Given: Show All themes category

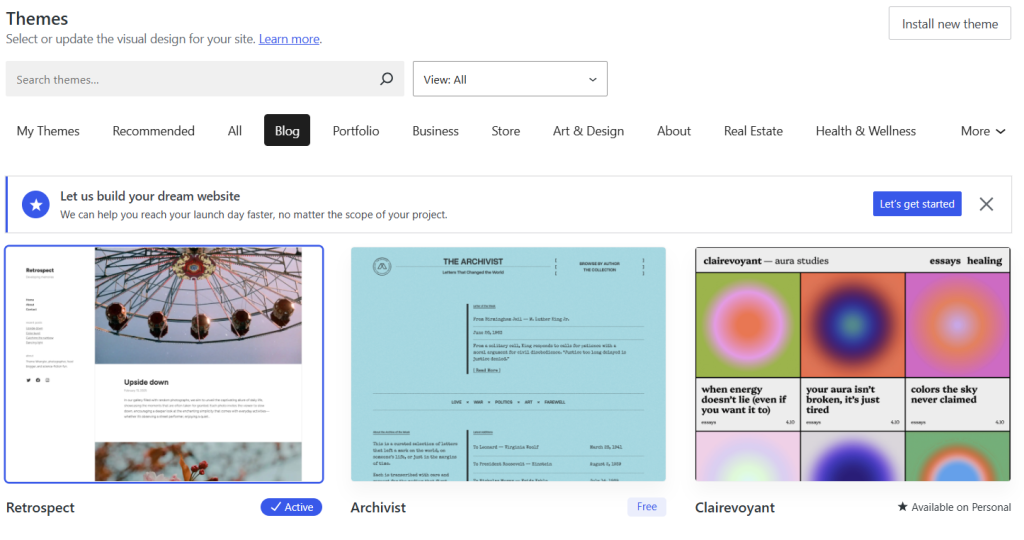Looking at the screenshot, I should [x=234, y=131].
